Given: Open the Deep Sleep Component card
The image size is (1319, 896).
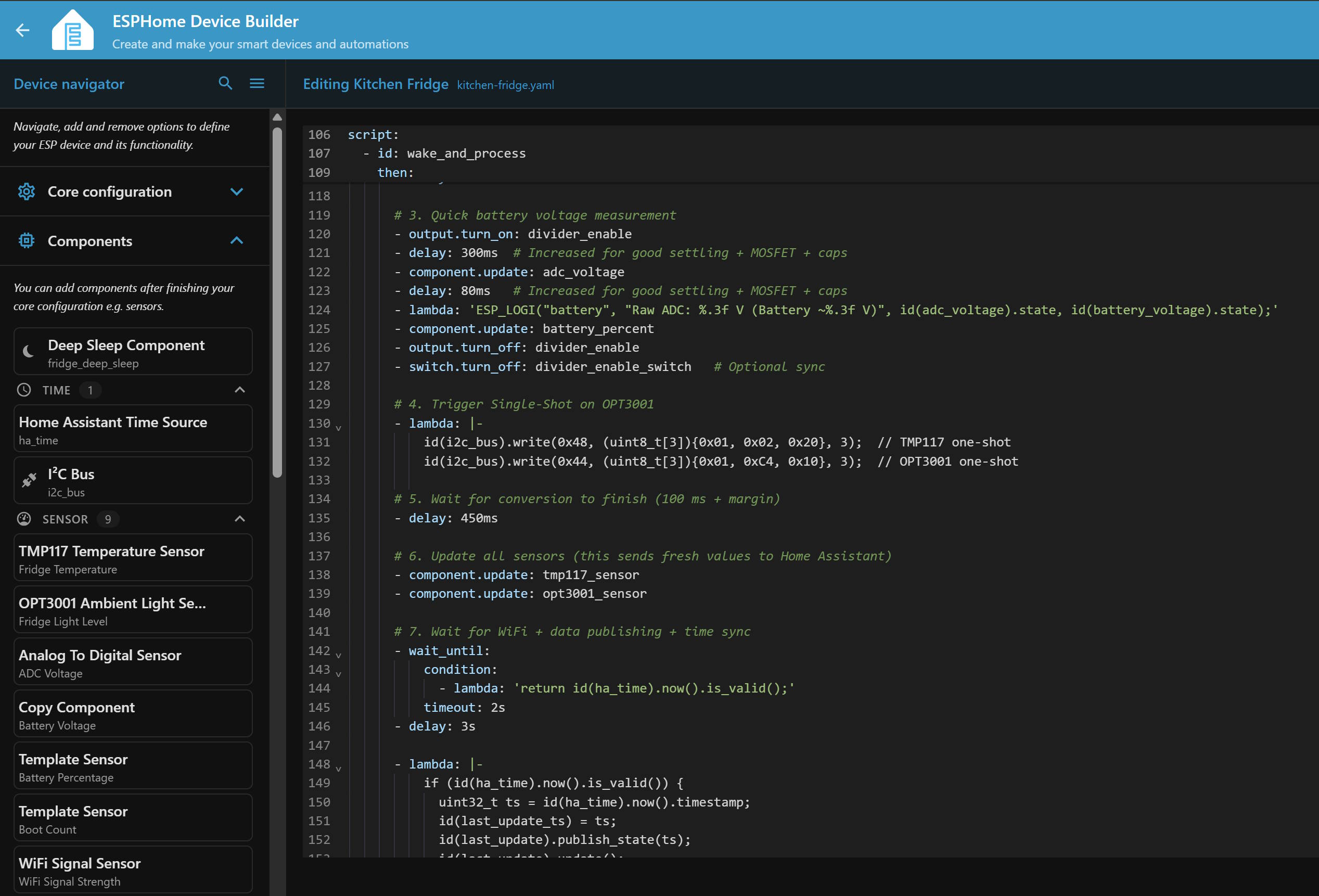Looking at the screenshot, I should pos(133,351).
